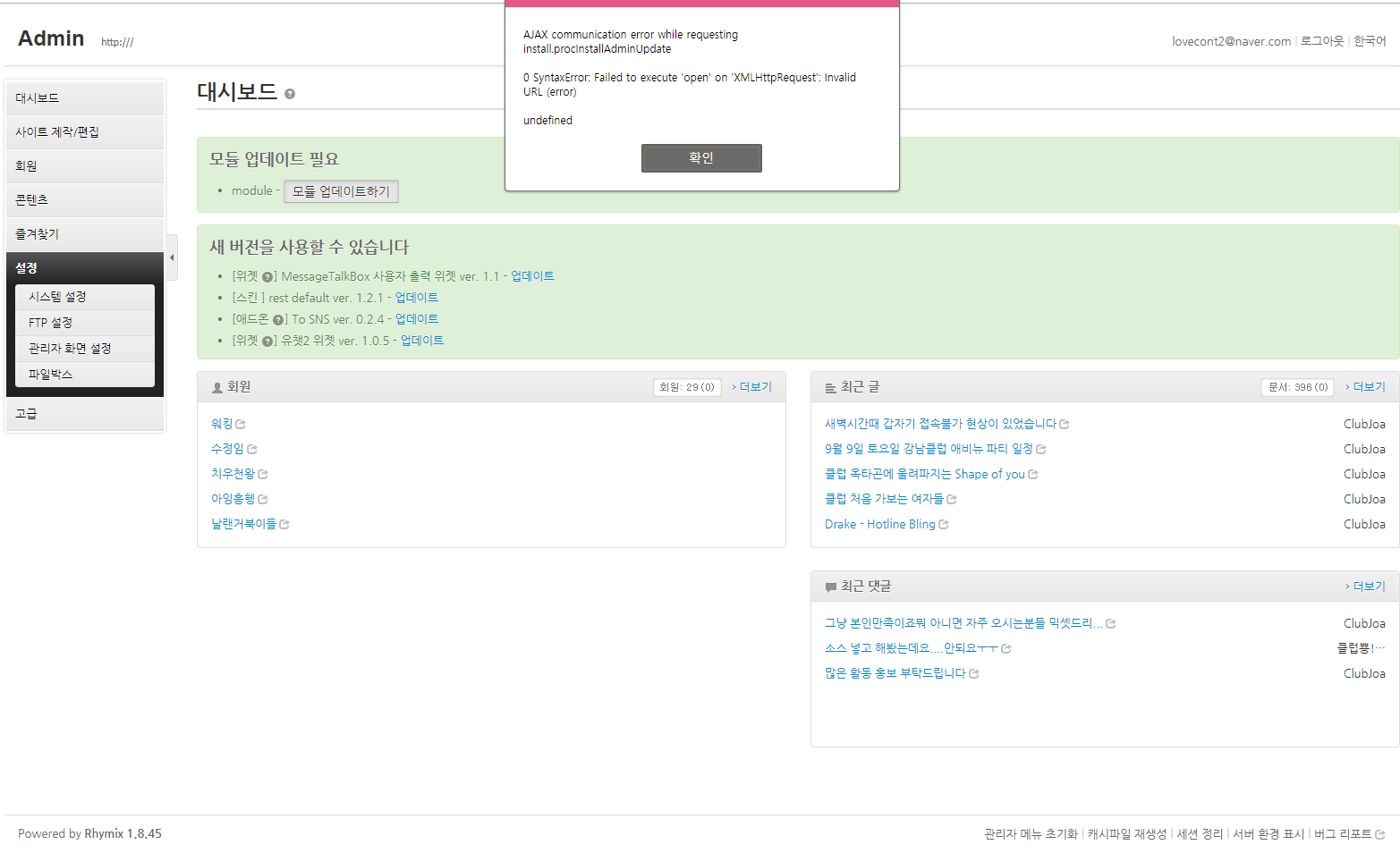Click 로그아웃 link in the header
The width and height of the screenshot is (1400, 853).
point(1321,41)
